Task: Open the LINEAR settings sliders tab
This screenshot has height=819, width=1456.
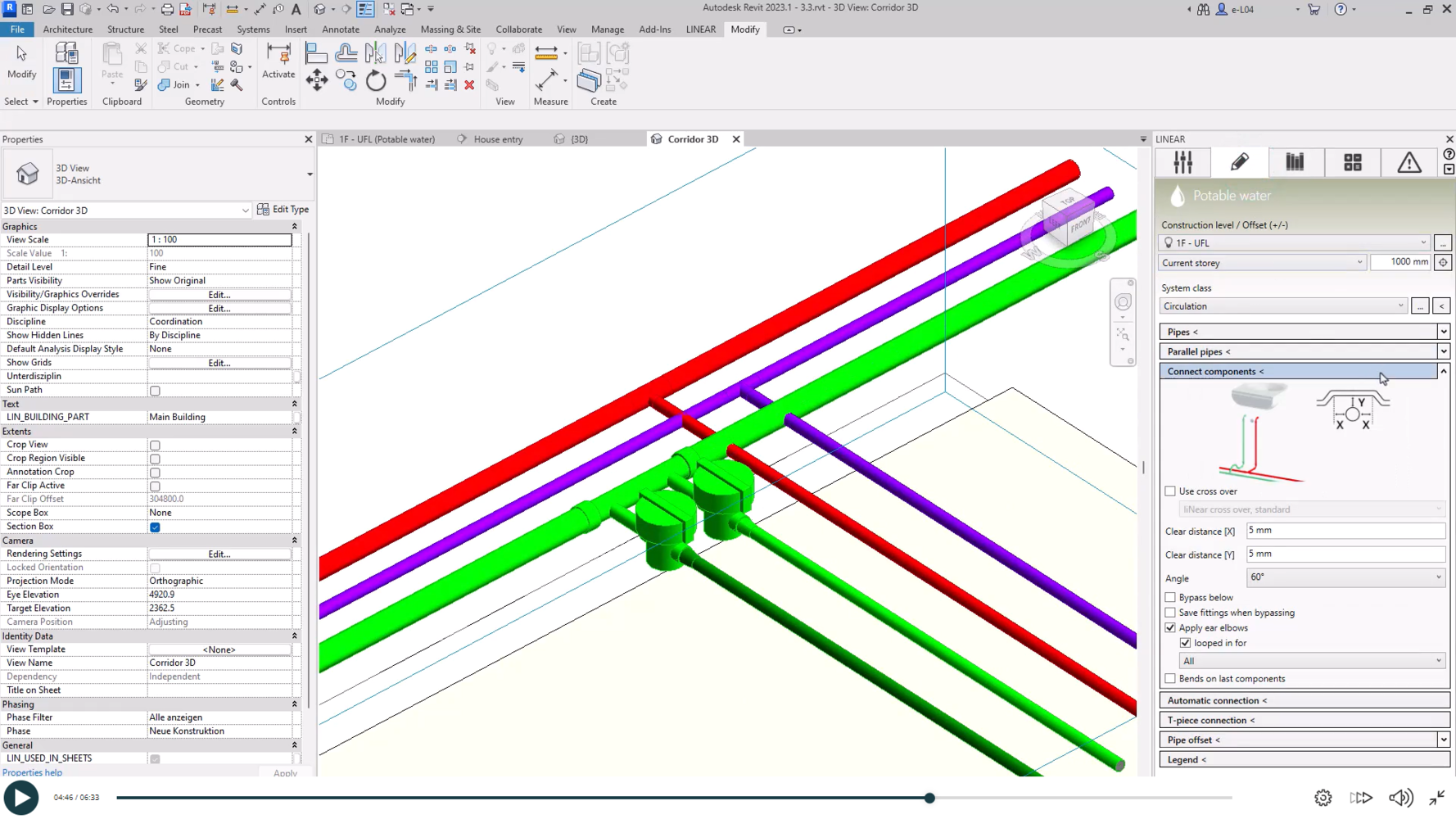Action: point(1182,162)
